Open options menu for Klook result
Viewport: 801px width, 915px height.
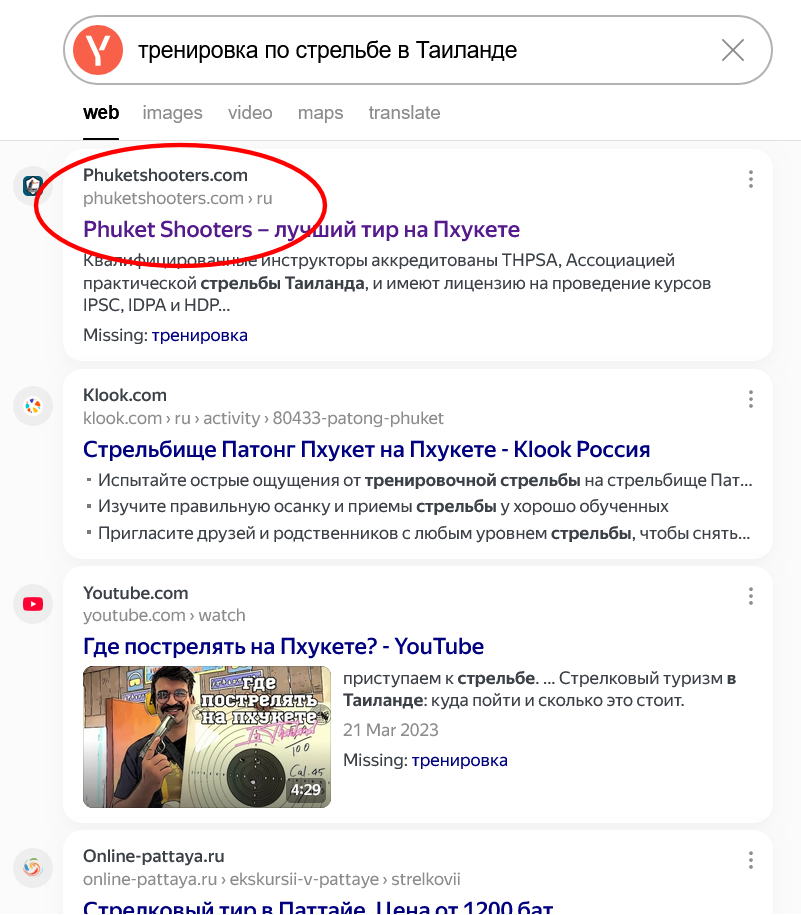751,399
